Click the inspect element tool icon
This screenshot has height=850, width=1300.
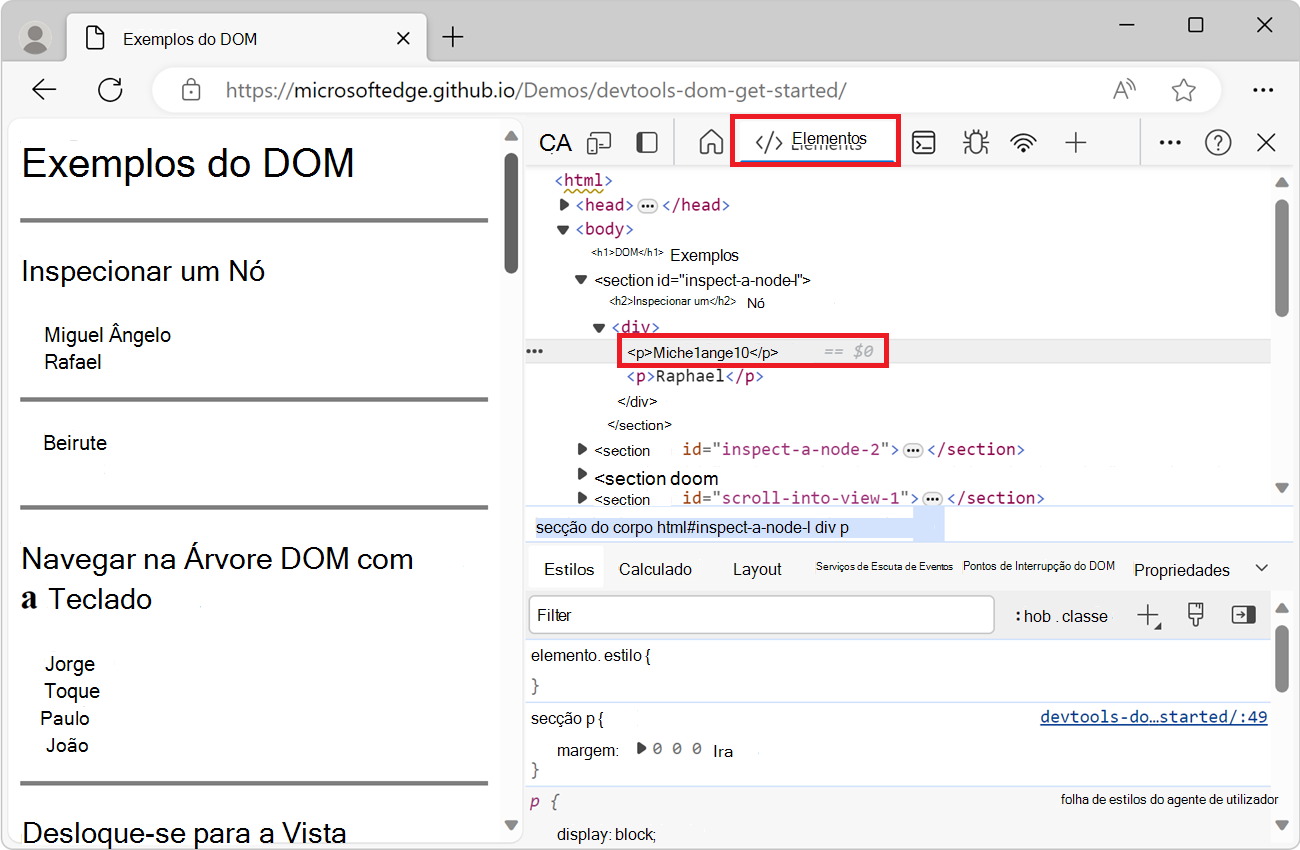[555, 143]
